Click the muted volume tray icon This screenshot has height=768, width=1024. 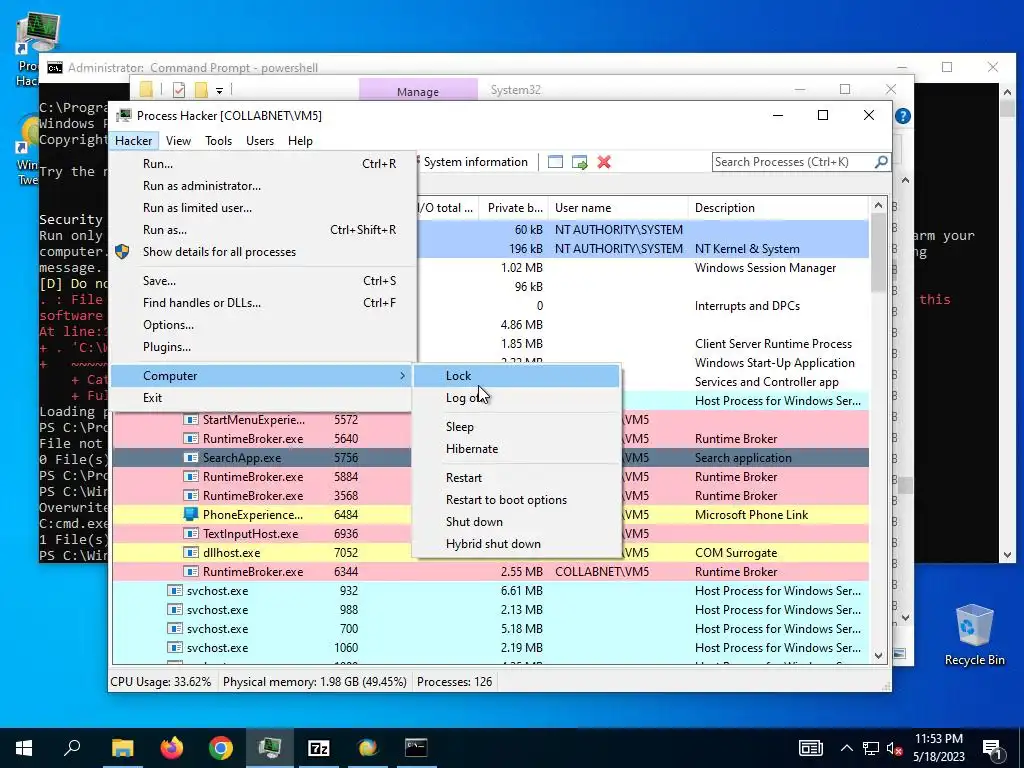(895, 748)
